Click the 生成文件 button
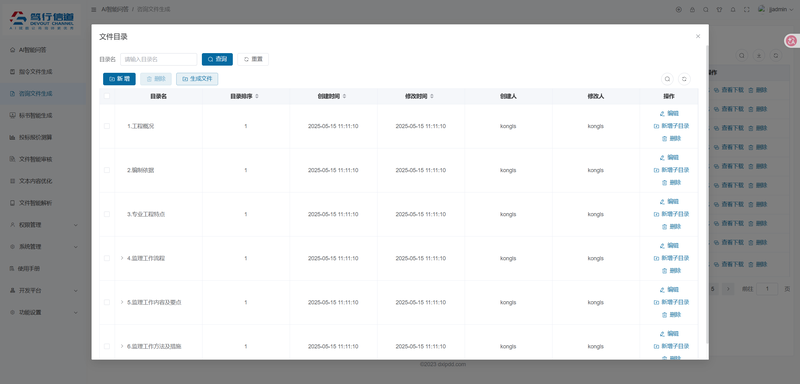Screen dimensions: 800x384 point(197,79)
